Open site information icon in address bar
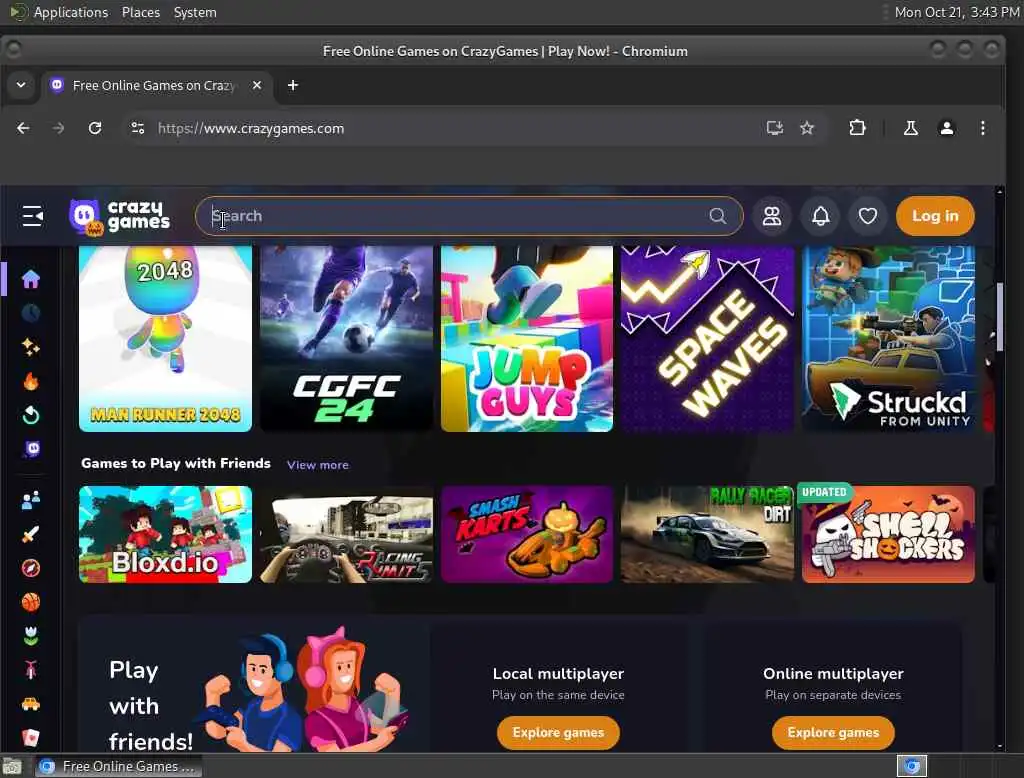This screenshot has width=1024, height=778. (138, 128)
